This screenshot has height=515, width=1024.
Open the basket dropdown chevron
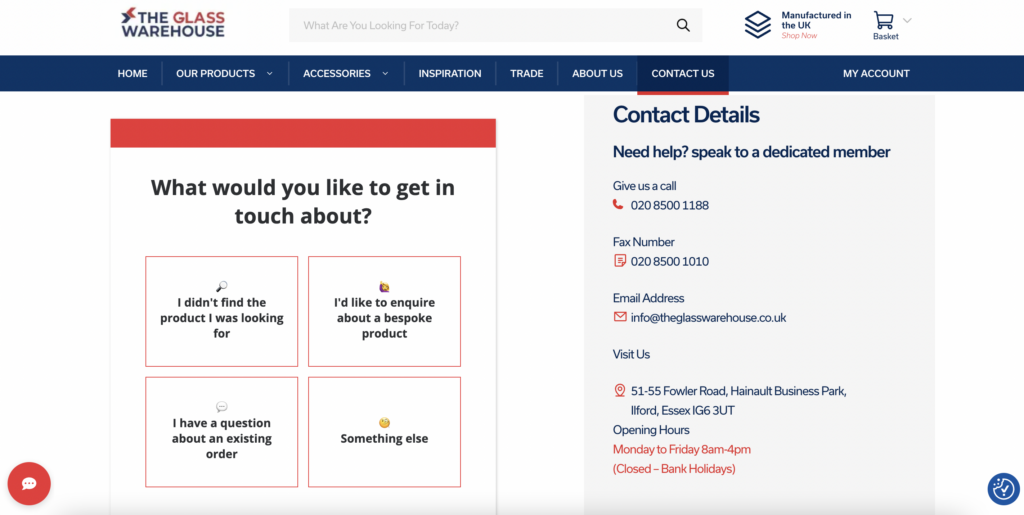click(x=907, y=20)
